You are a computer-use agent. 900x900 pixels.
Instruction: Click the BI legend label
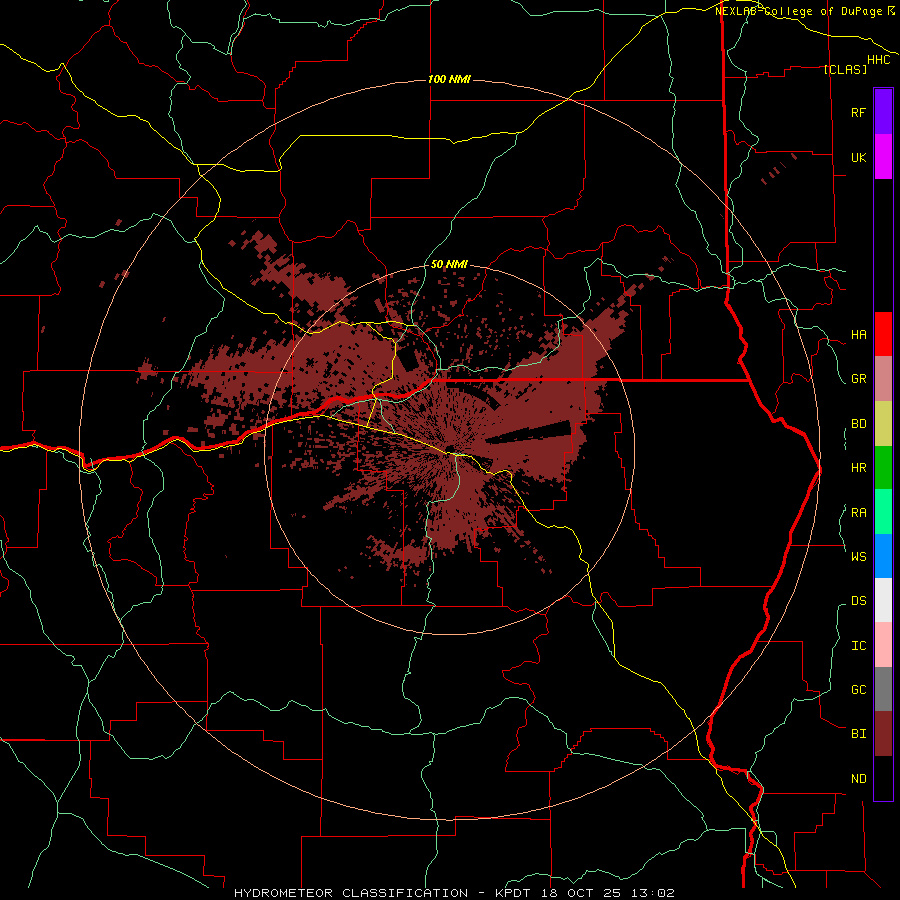[x=858, y=734]
